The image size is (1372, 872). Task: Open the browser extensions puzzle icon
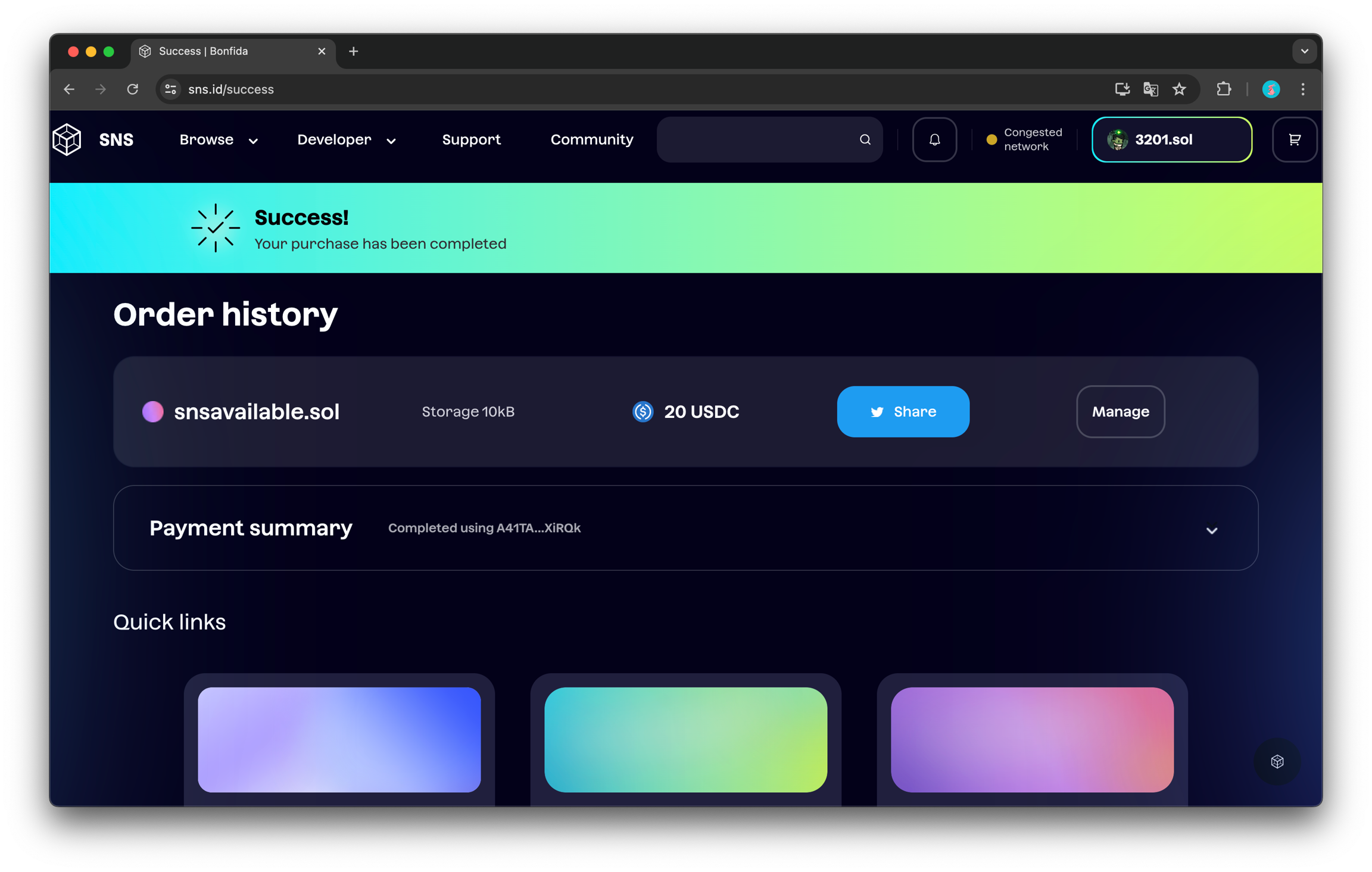click(1223, 89)
